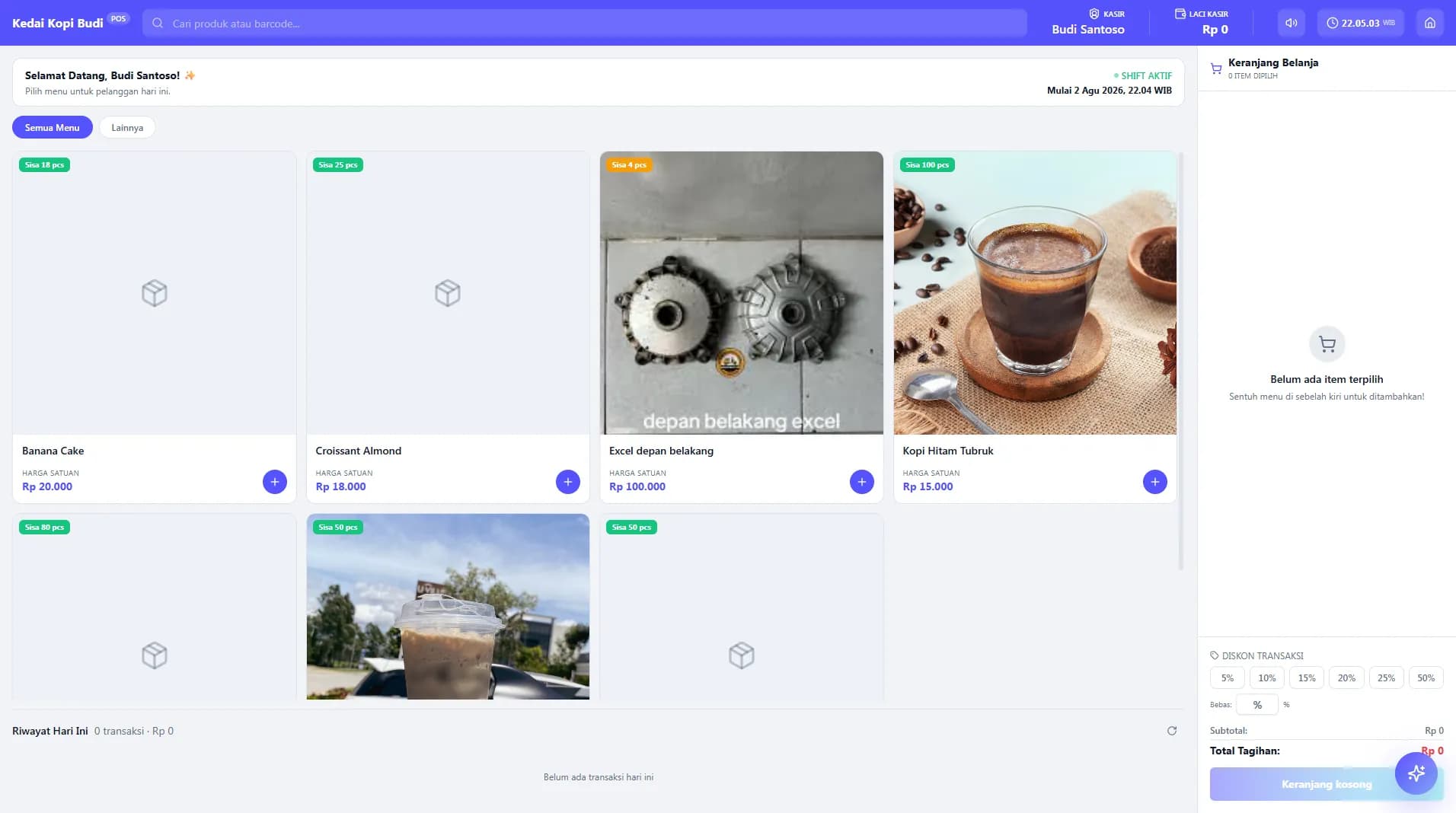Click the Keranjang Belanja cart icon
The height and width of the screenshot is (813, 1456).
(1216, 69)
